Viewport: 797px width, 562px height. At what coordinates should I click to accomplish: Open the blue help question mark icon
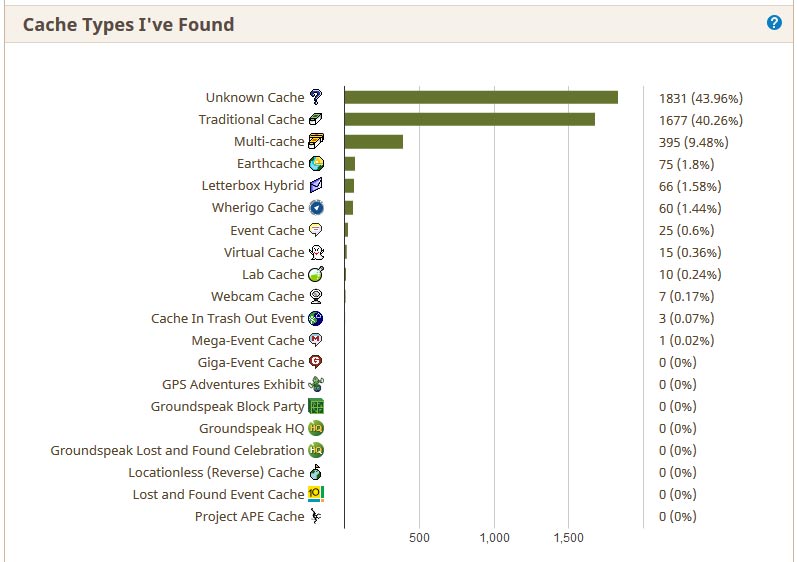point(774,22)
